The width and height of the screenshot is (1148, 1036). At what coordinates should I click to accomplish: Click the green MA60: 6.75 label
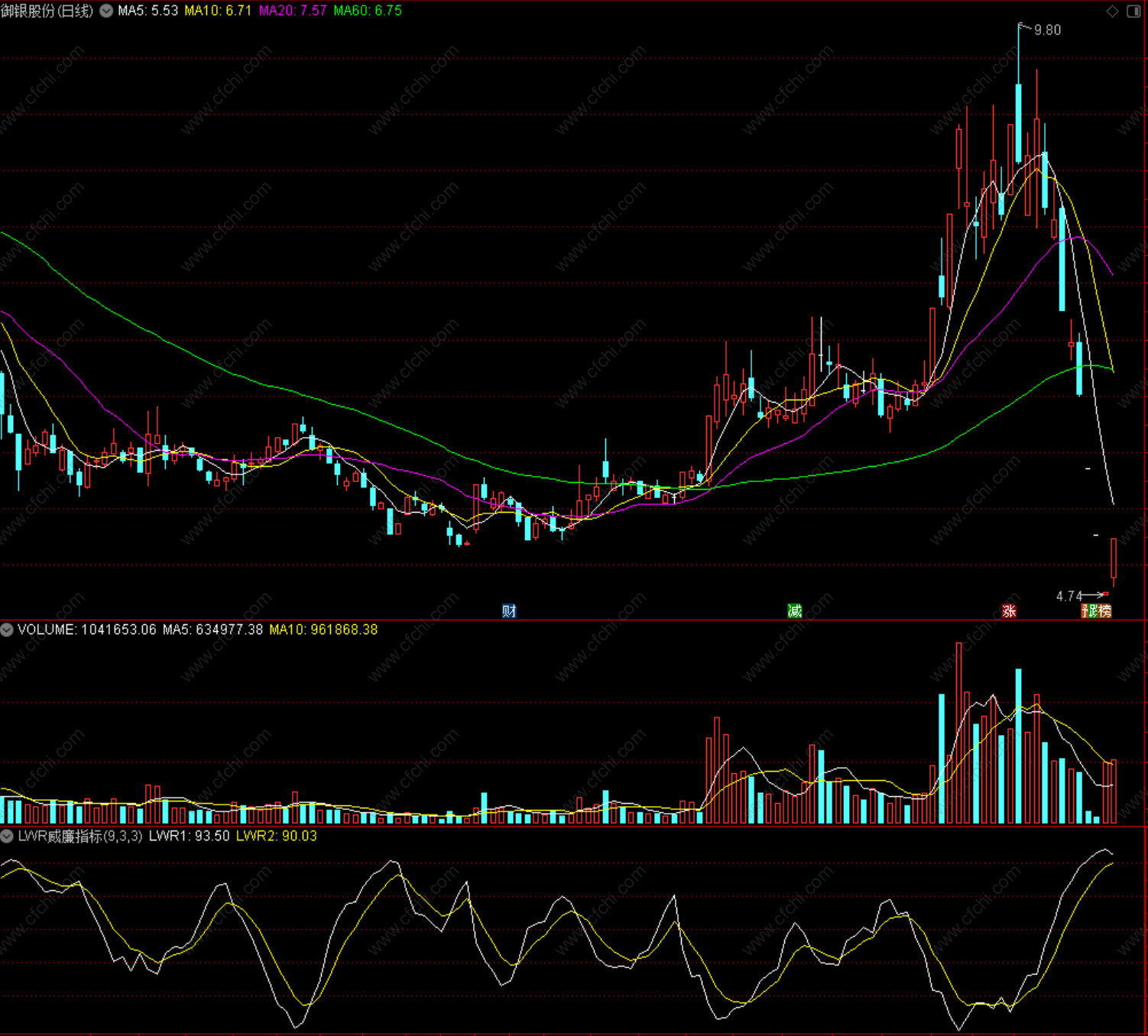(x=368, y=11)
